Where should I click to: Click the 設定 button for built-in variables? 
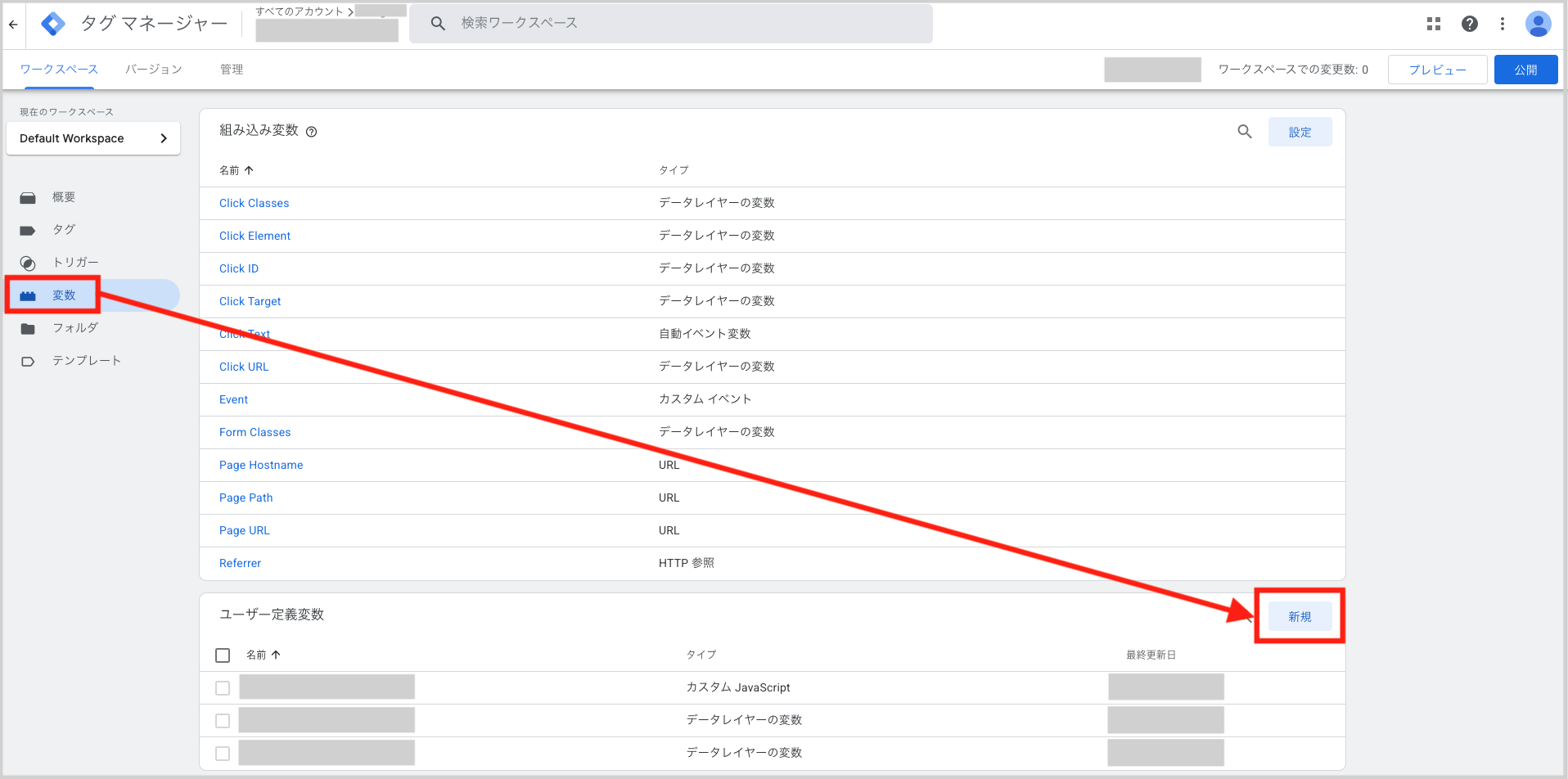point(1300,132)
